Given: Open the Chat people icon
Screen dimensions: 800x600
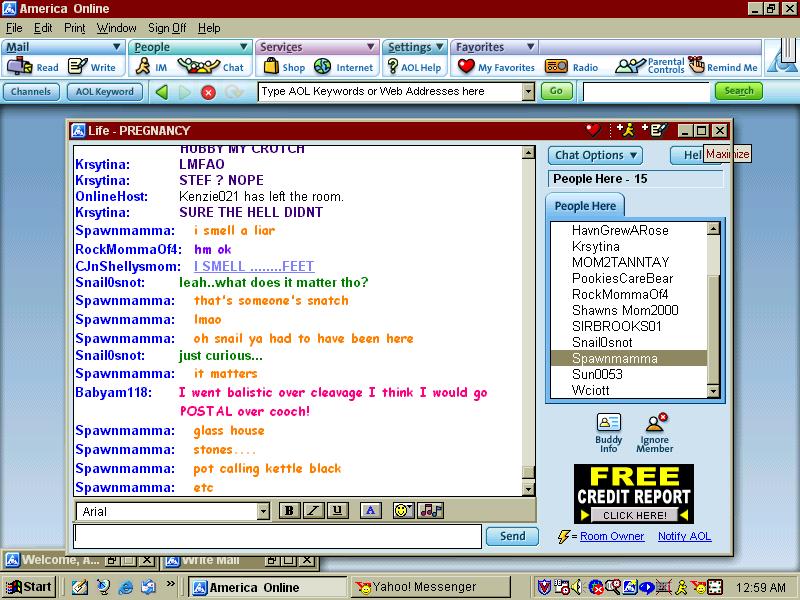Looking at the screenshot, I should (x=211, y=67).
